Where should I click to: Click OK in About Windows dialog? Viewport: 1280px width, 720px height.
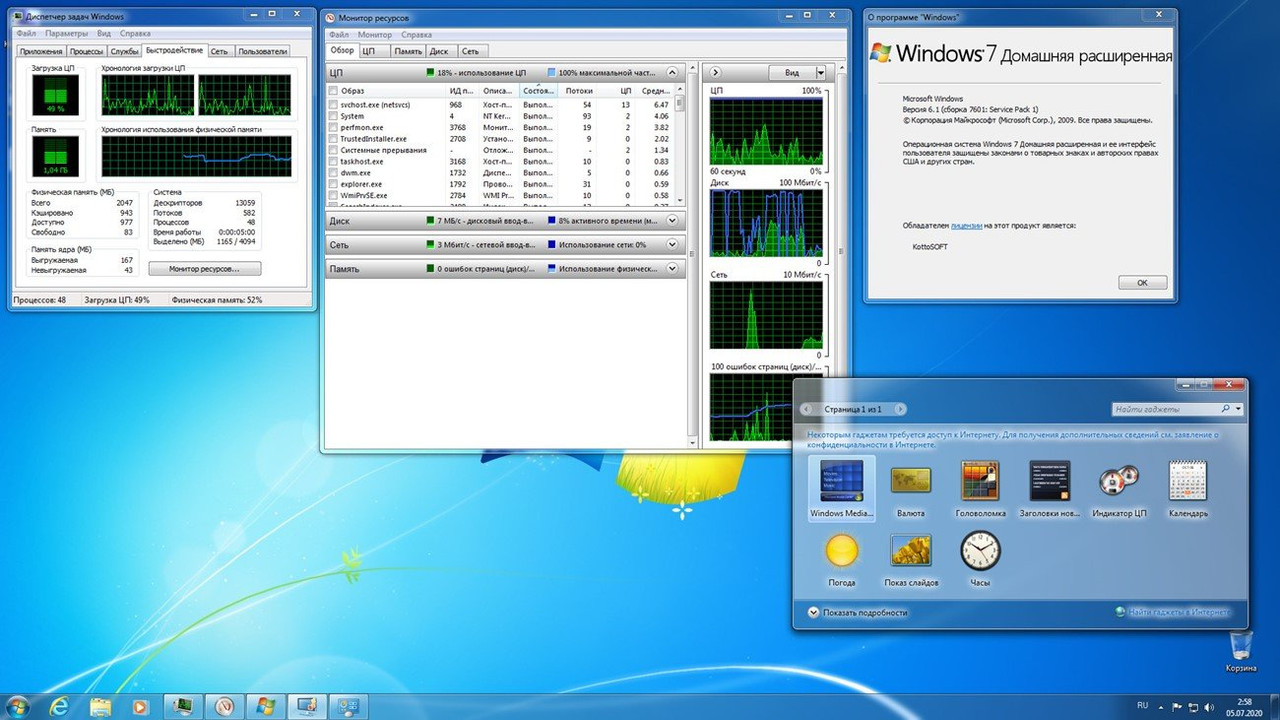click(1143, 283)
